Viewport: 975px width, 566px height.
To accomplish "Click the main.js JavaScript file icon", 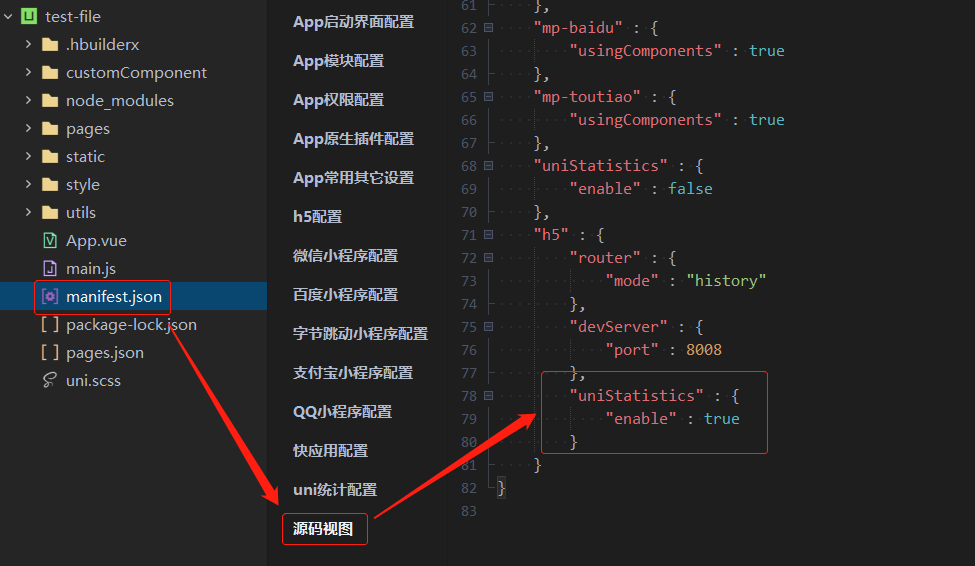I will coord(50,269).
